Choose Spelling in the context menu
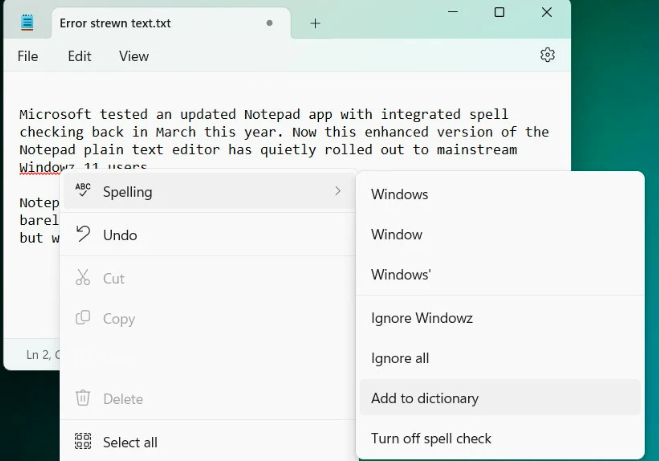Viewport: 659px width, 461px height. (209, 192)
